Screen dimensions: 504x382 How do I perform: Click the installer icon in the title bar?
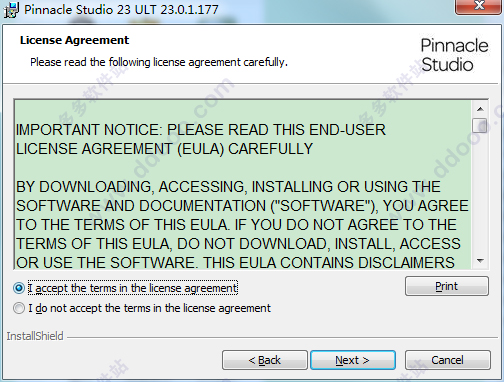[11, 10]
